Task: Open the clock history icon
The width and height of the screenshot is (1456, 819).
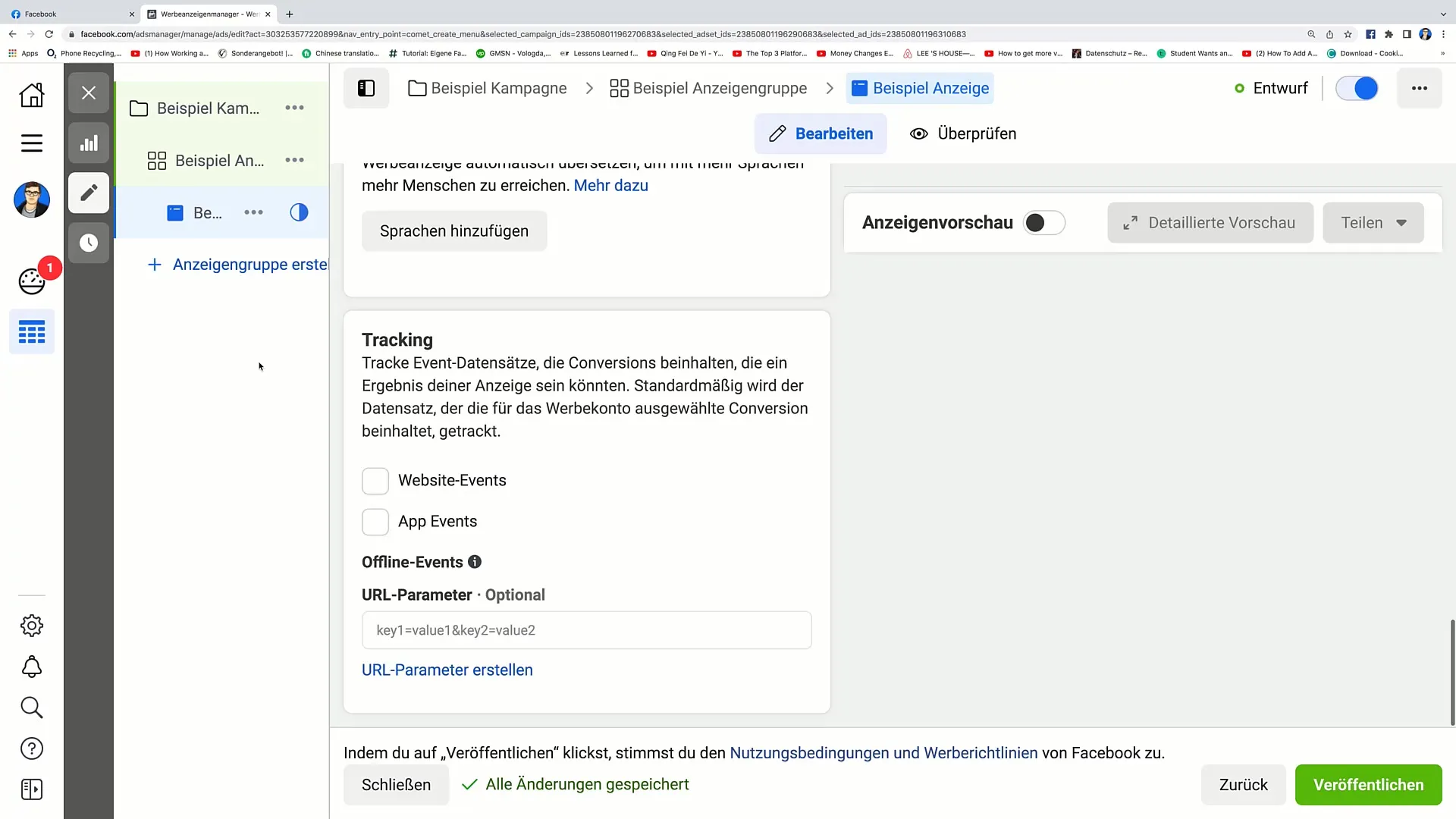Action: click(x=89, y=243)
